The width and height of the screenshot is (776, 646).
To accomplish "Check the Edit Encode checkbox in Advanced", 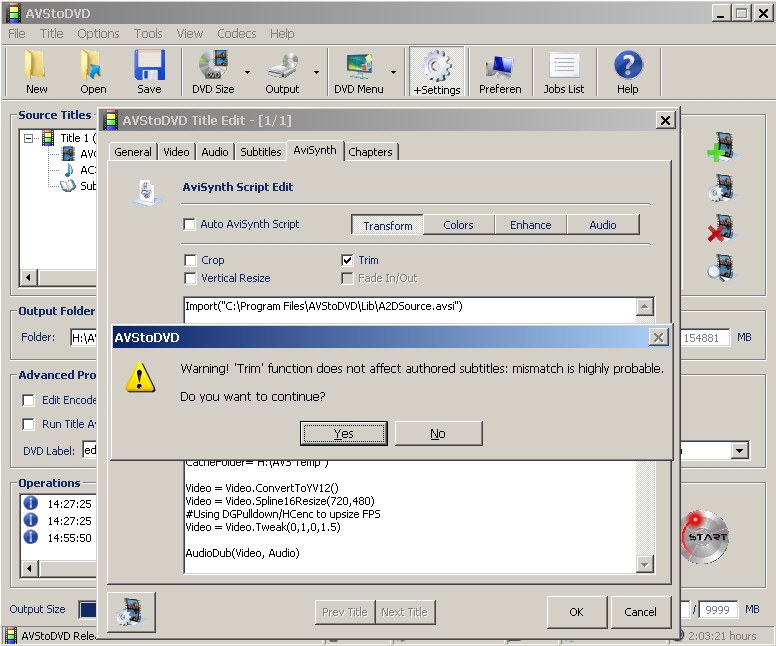I will coord(29,400).
